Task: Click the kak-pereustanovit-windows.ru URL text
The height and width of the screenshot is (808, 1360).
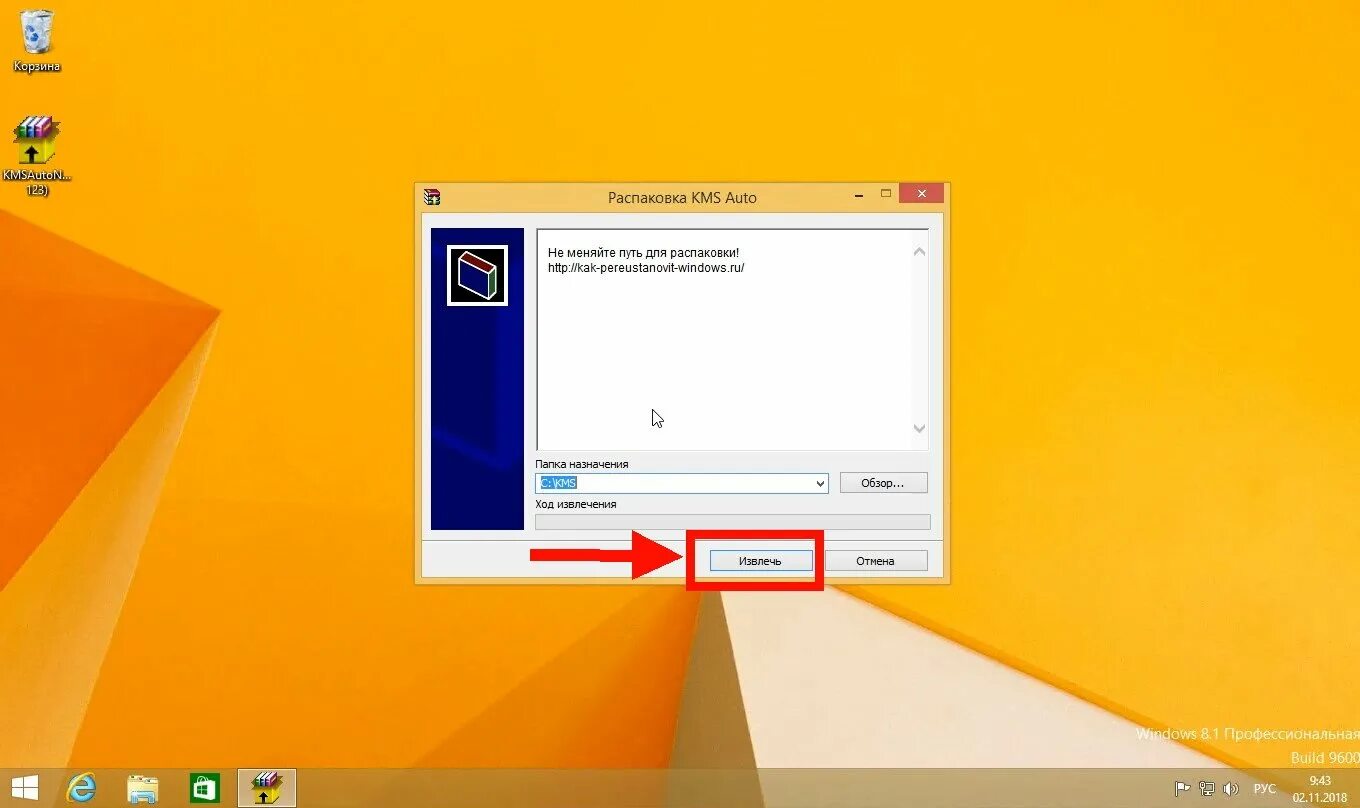Action: point(646,268)
